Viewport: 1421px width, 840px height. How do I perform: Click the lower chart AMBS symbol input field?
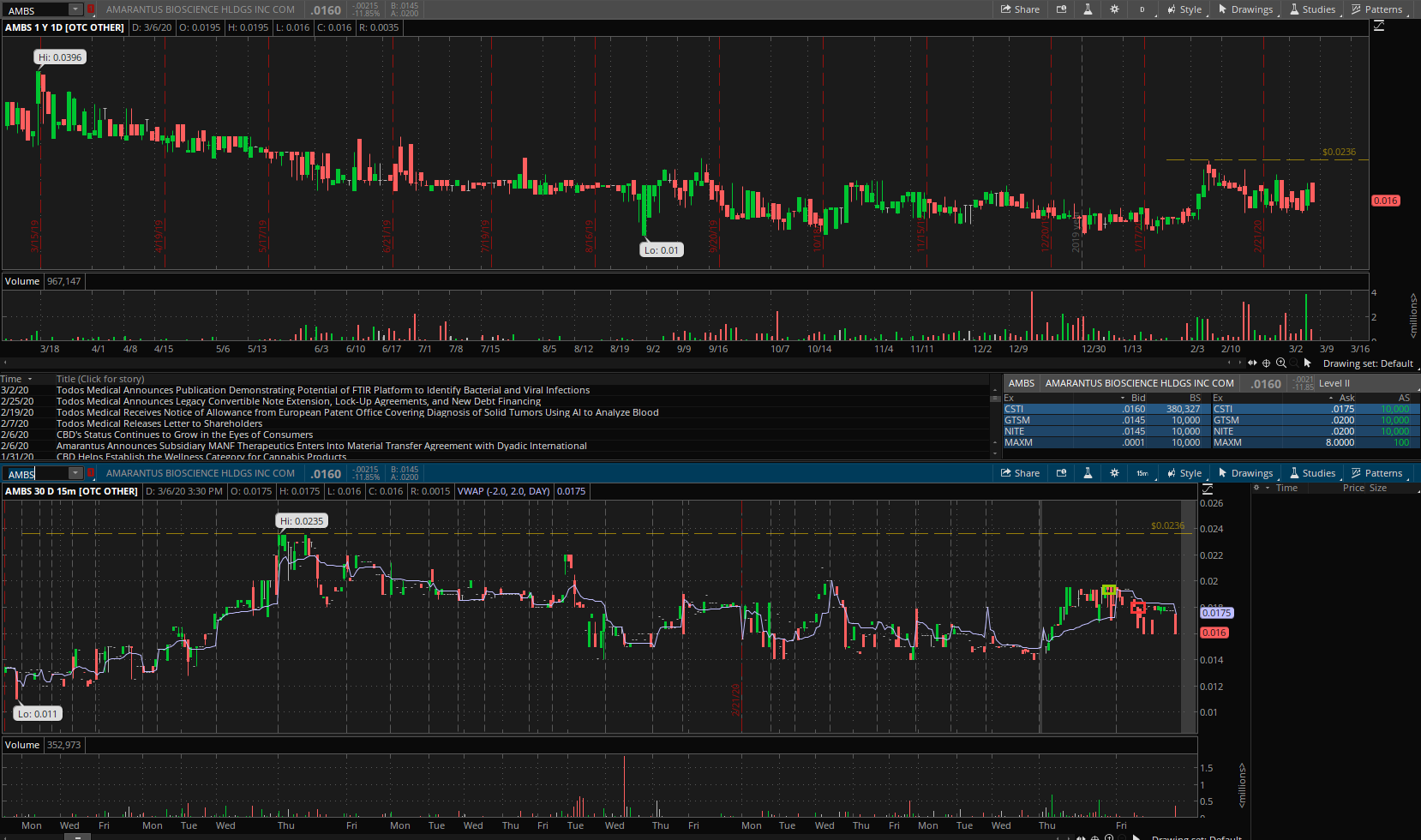[x=36, y=474]
